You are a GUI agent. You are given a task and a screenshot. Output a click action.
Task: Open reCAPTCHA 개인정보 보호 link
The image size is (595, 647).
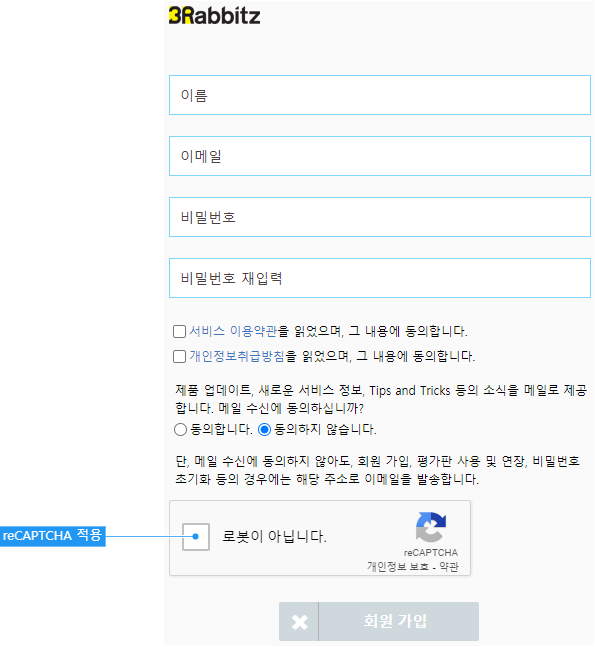398,567
